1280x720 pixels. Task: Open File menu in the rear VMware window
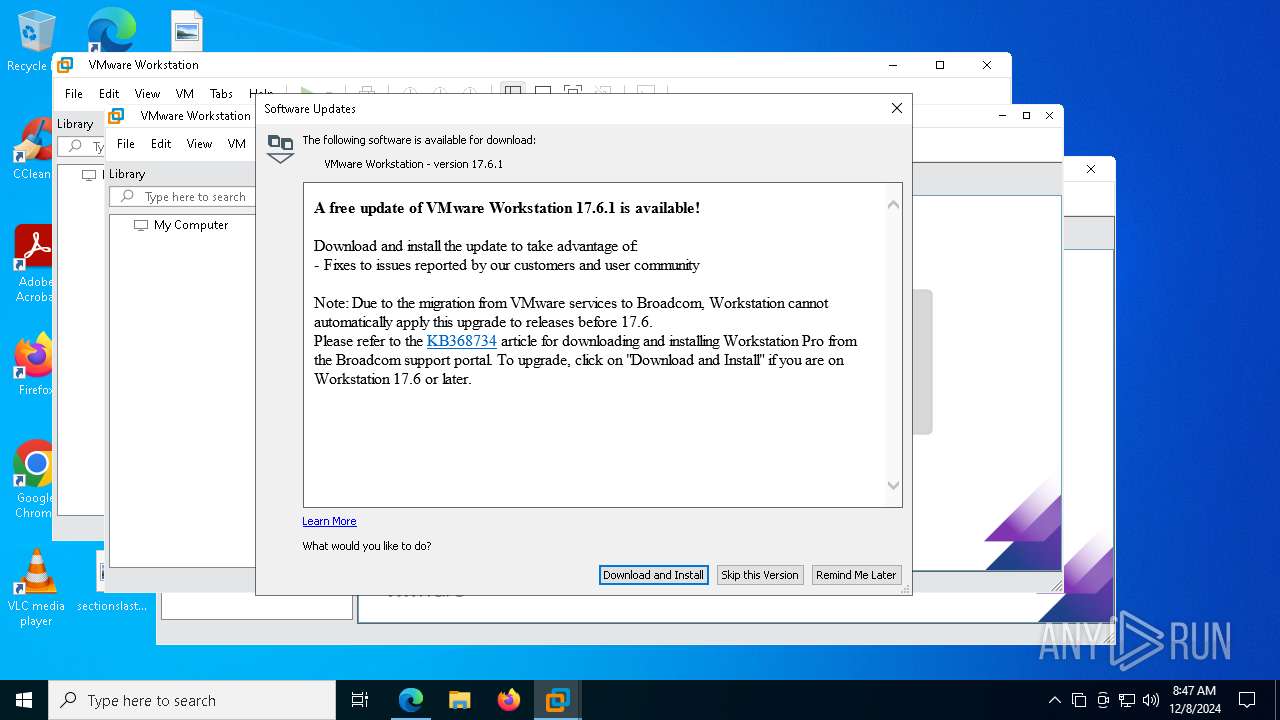(74, 93)
